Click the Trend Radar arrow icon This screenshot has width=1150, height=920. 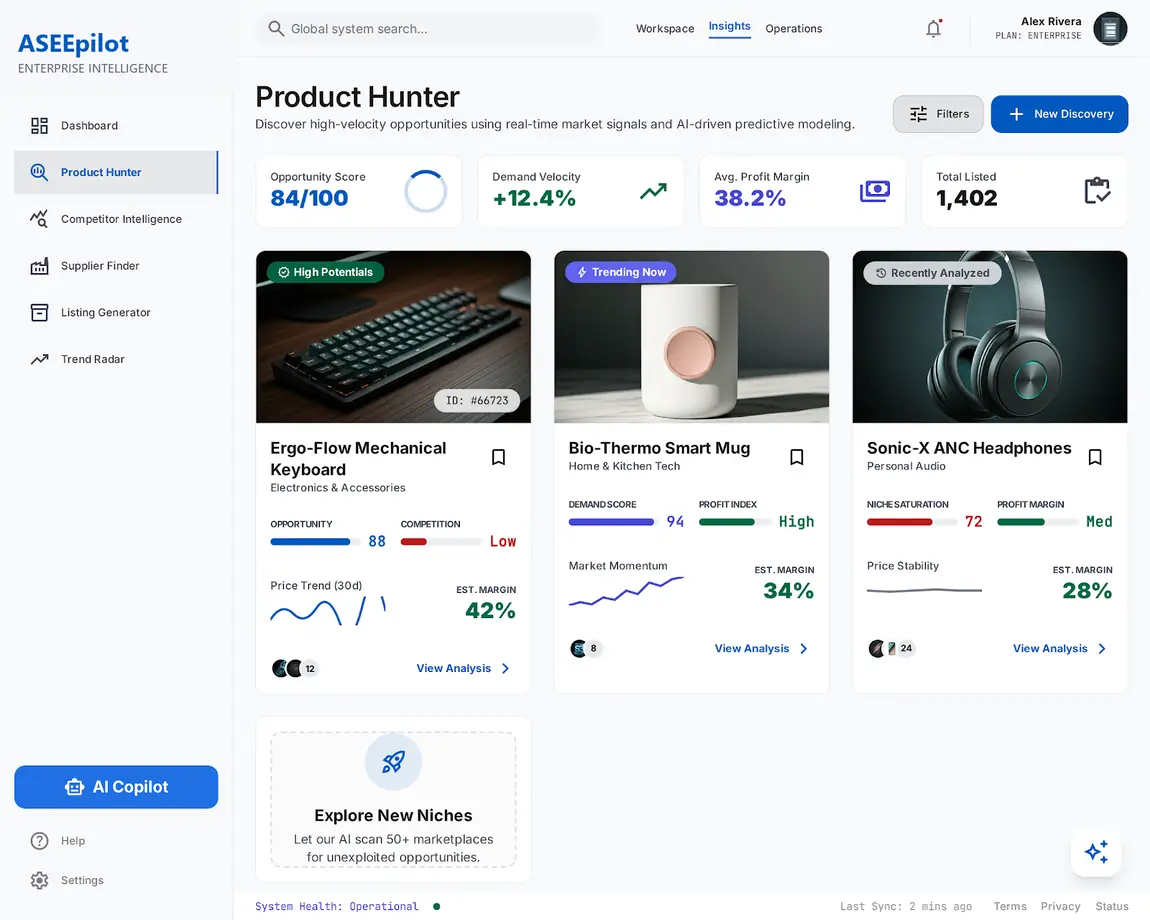tap(40, 359)
